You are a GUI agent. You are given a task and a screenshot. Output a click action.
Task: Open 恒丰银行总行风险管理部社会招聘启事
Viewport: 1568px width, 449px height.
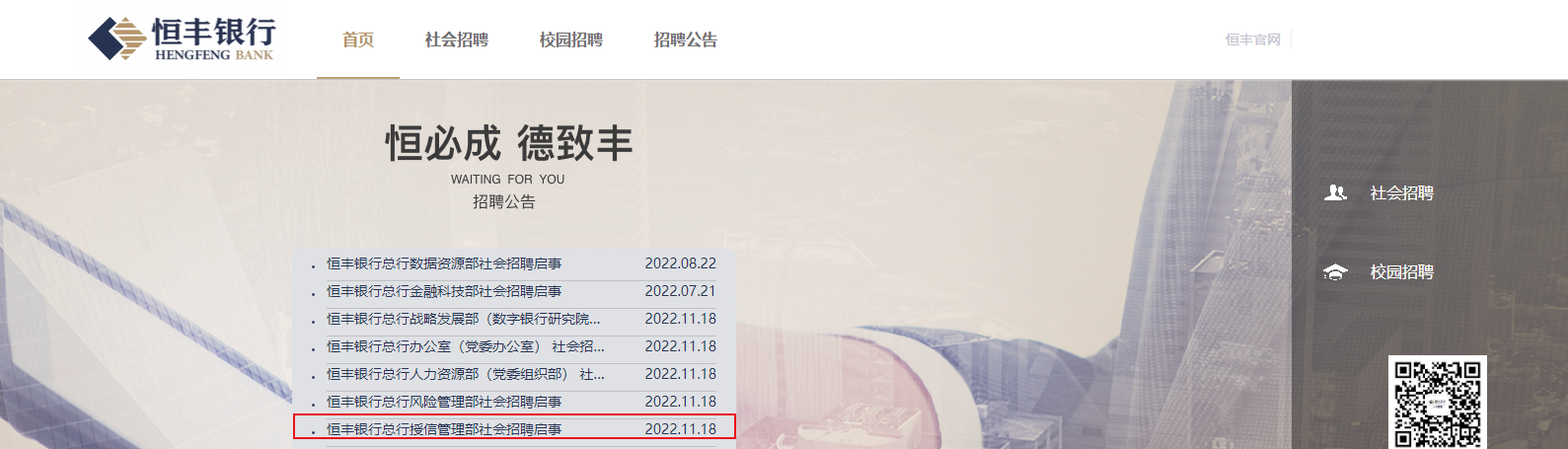(444, 402)
